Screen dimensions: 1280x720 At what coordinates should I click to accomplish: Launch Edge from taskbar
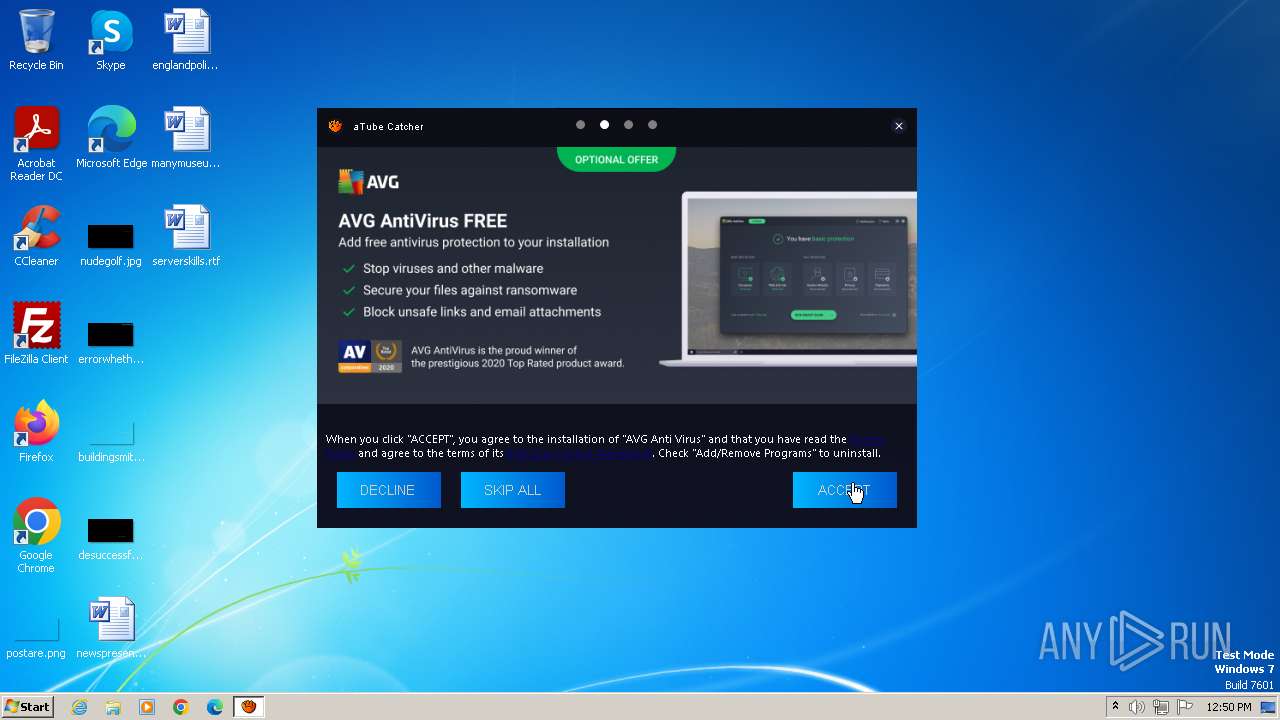[215, 707]
